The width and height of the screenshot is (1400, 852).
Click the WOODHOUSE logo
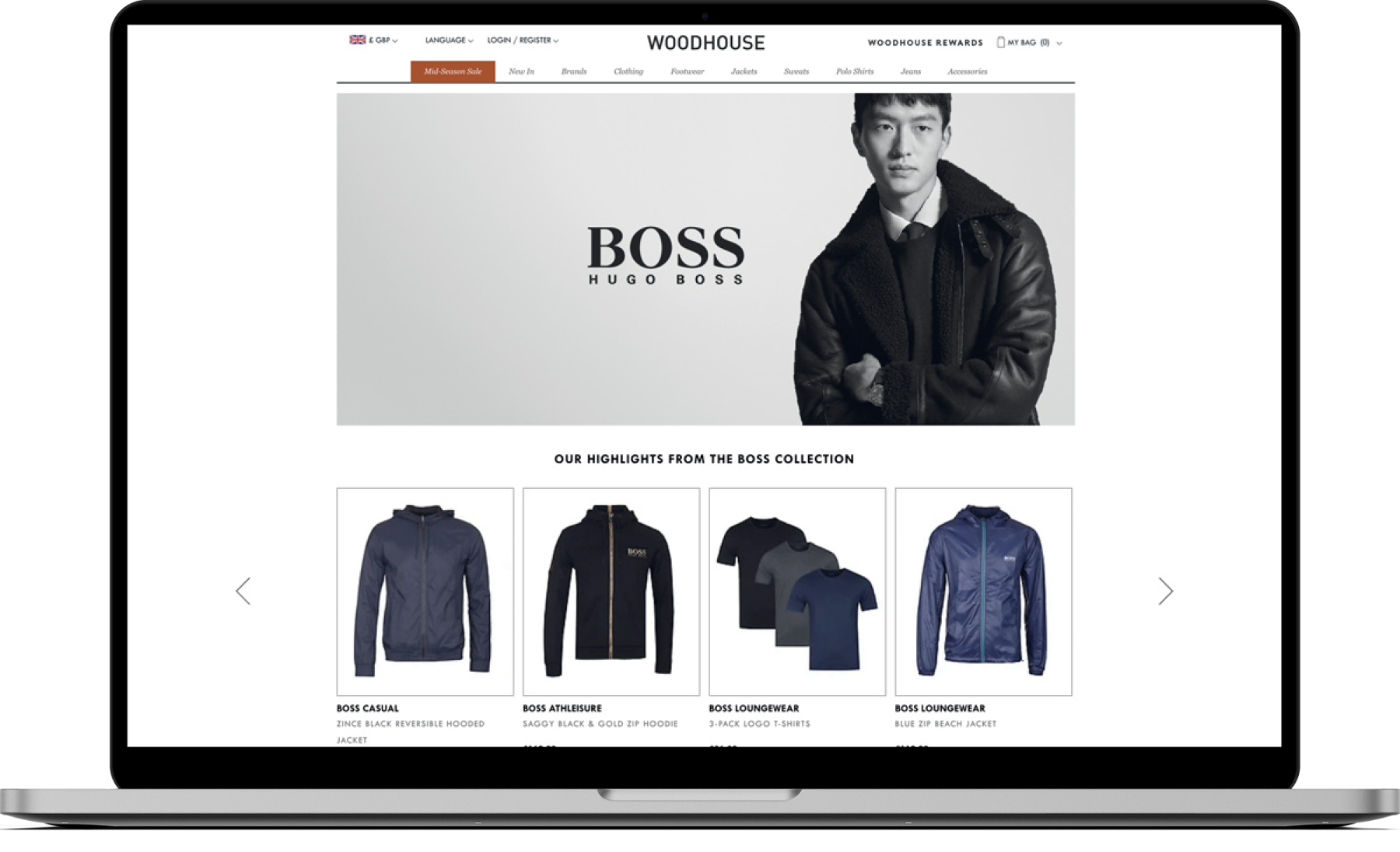pos(706,43)
